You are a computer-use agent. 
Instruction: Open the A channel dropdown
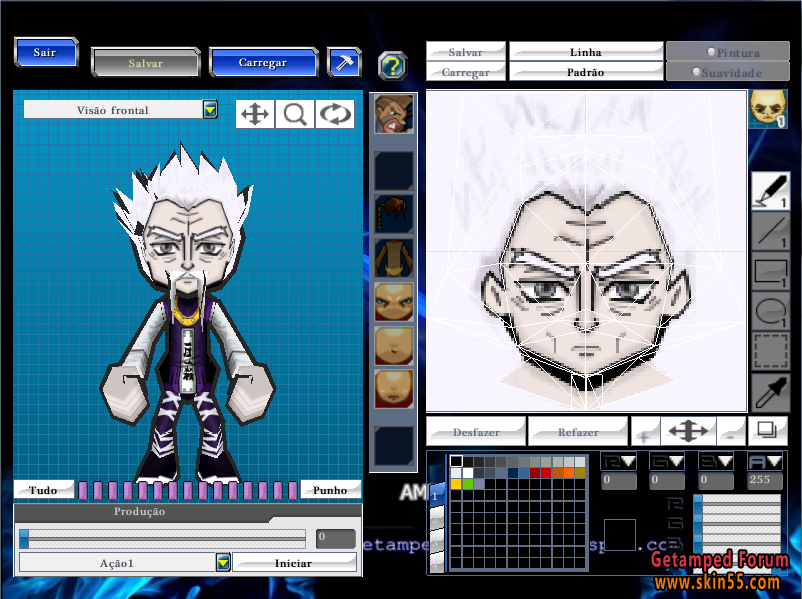765,462
